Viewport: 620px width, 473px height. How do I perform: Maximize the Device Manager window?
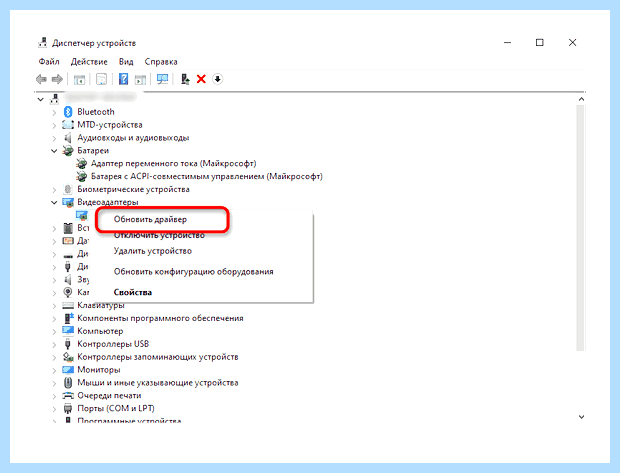pos(540,42)
